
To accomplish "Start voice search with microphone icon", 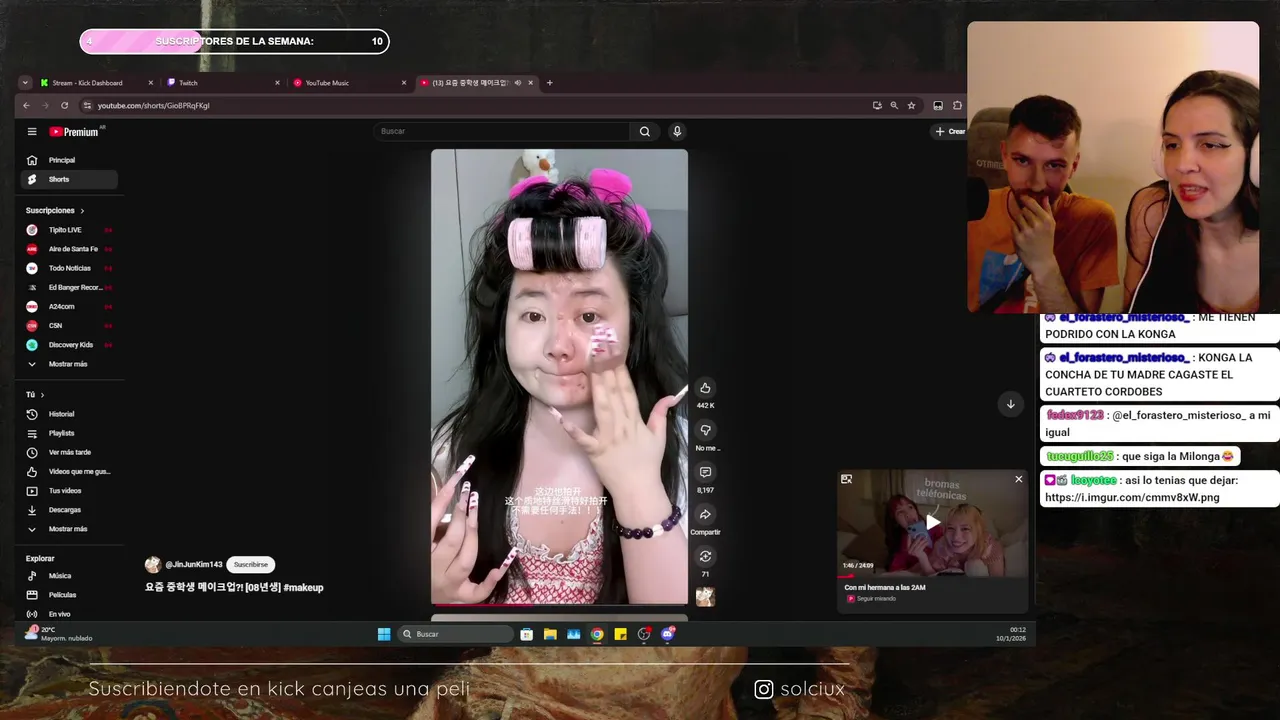I will pos(677,131).
